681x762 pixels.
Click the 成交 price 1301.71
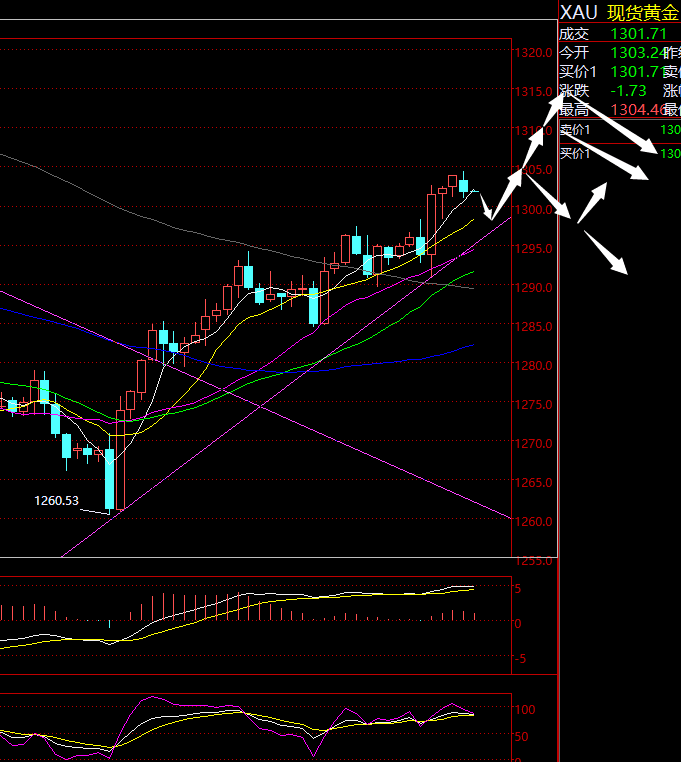[639, 34]
